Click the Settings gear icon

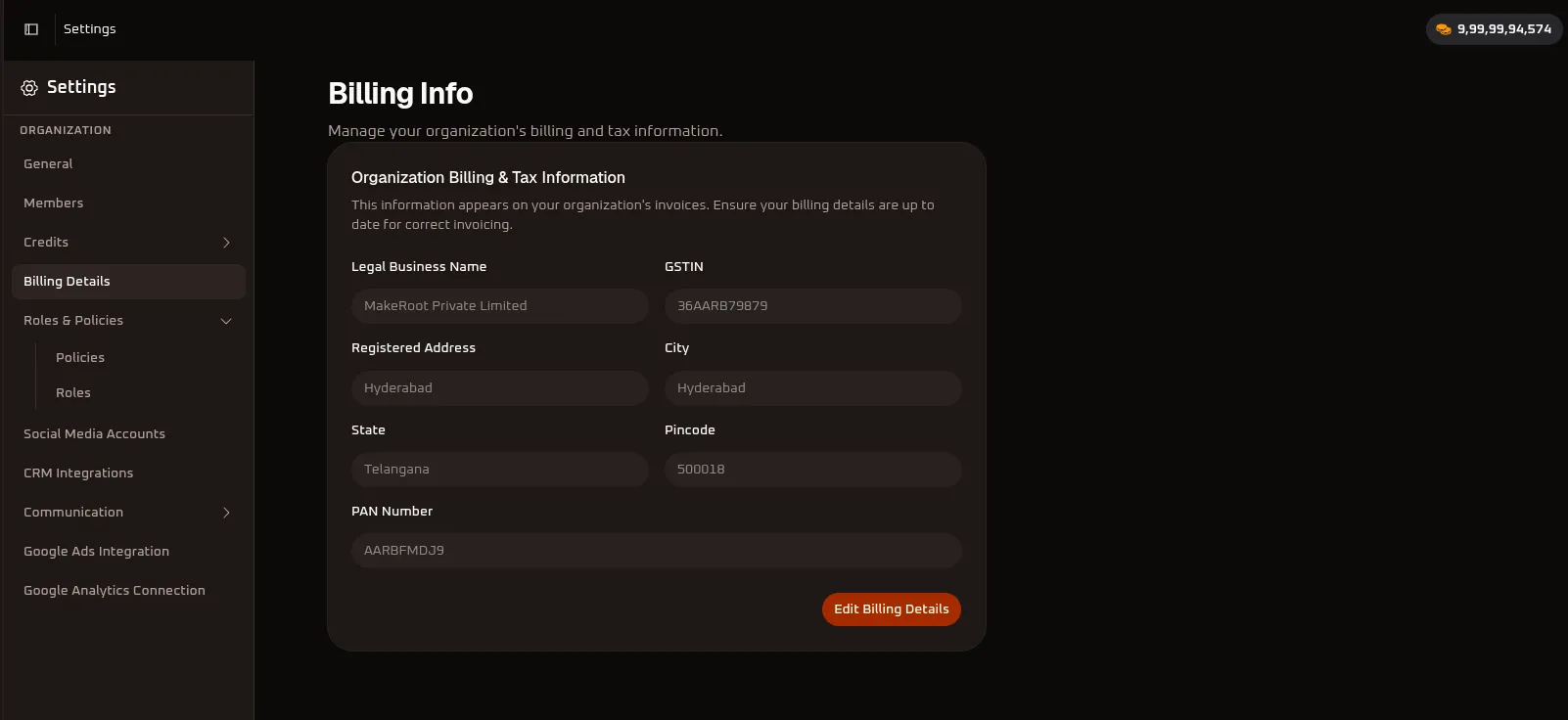click(x=29, y=88)
